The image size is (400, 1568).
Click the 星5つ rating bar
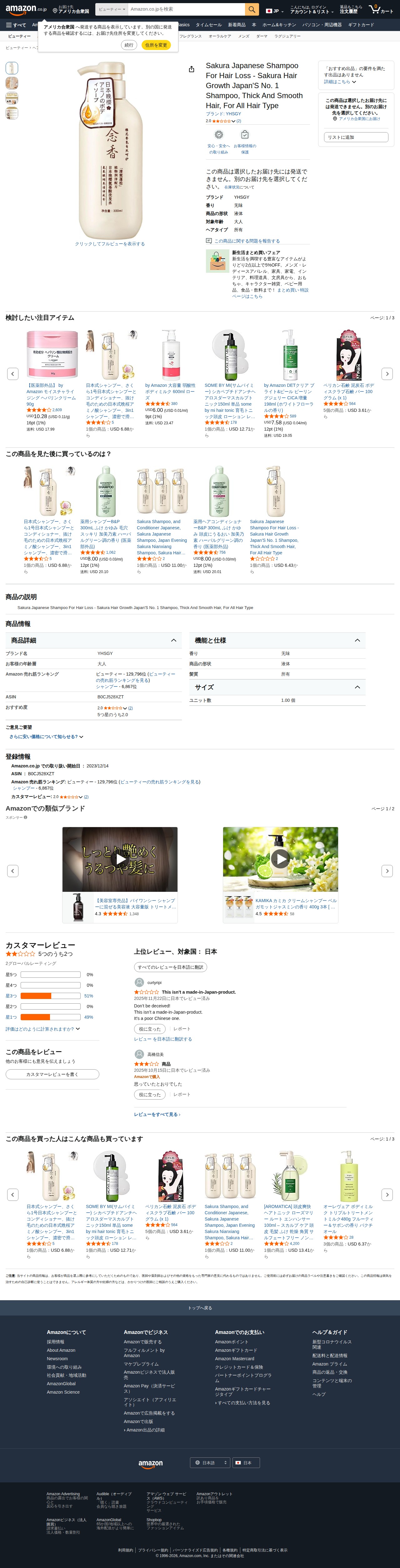pos(51,975)
